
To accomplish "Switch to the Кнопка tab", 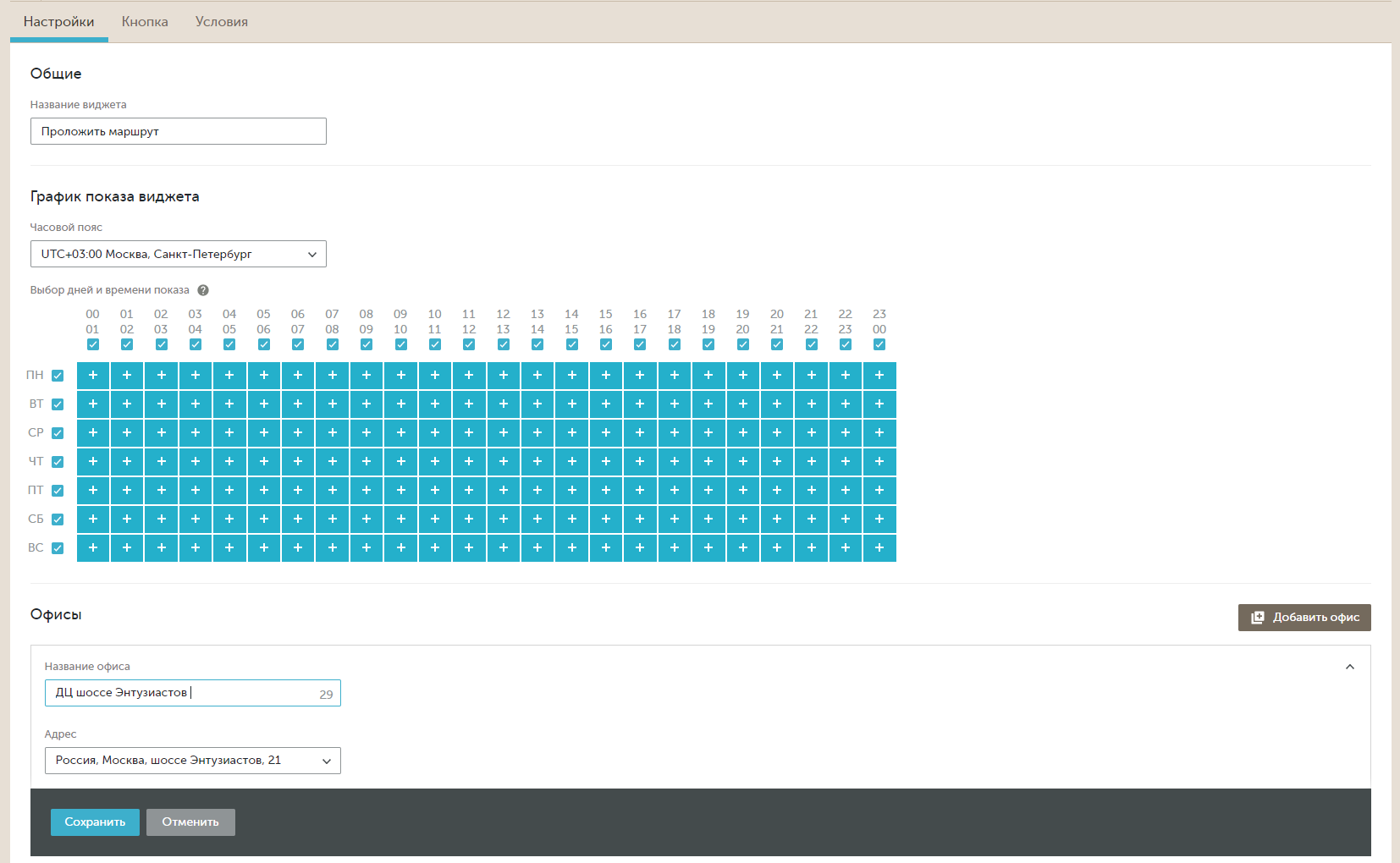I will point(145,22).
